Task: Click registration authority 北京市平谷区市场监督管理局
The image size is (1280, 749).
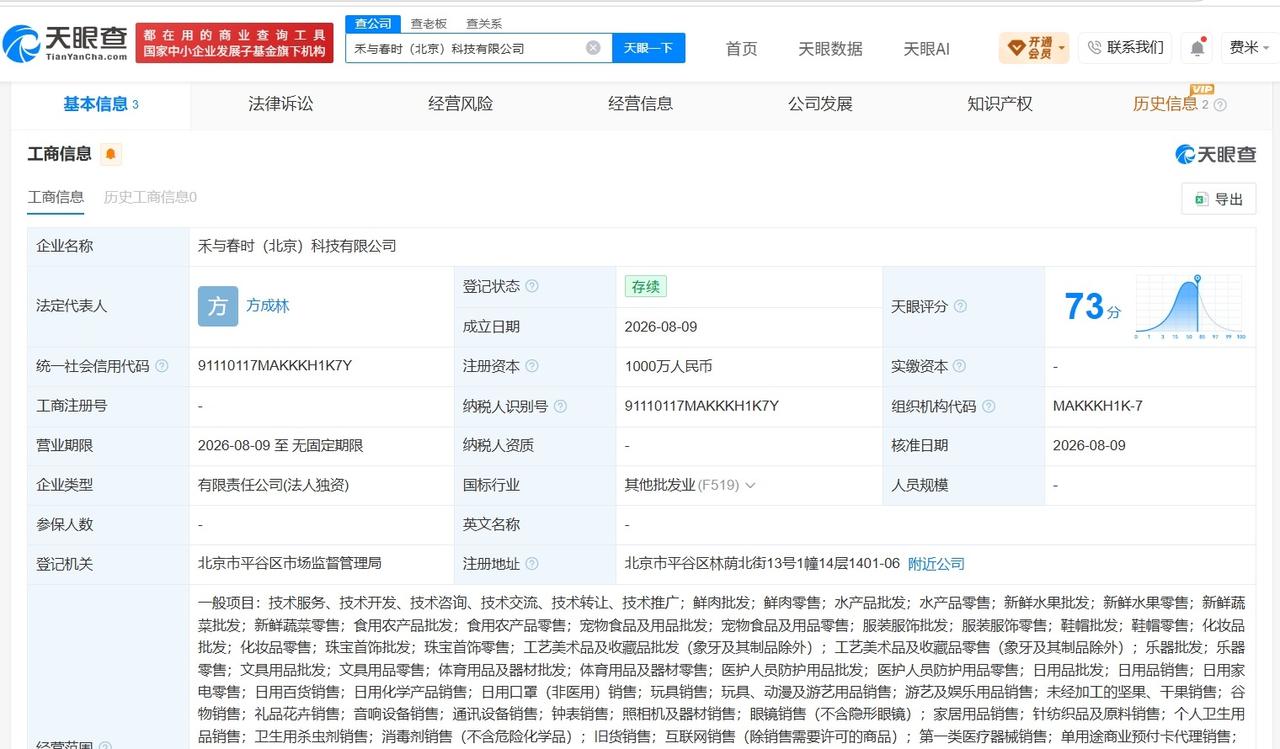Action: coord(290,564)
